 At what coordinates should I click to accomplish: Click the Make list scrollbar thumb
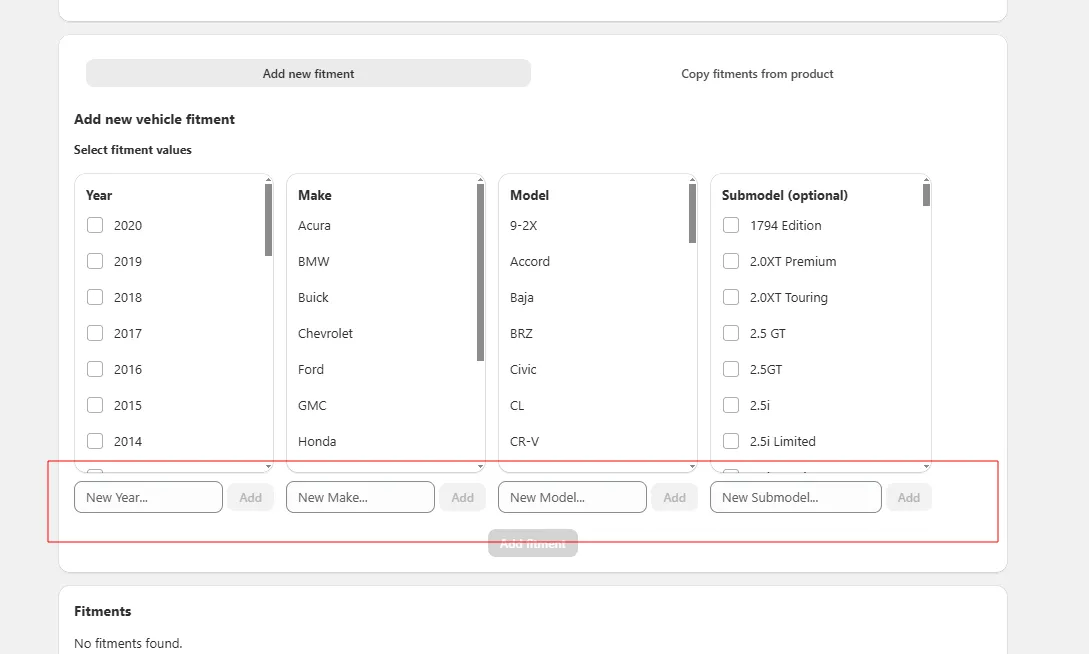click(480, 272)
